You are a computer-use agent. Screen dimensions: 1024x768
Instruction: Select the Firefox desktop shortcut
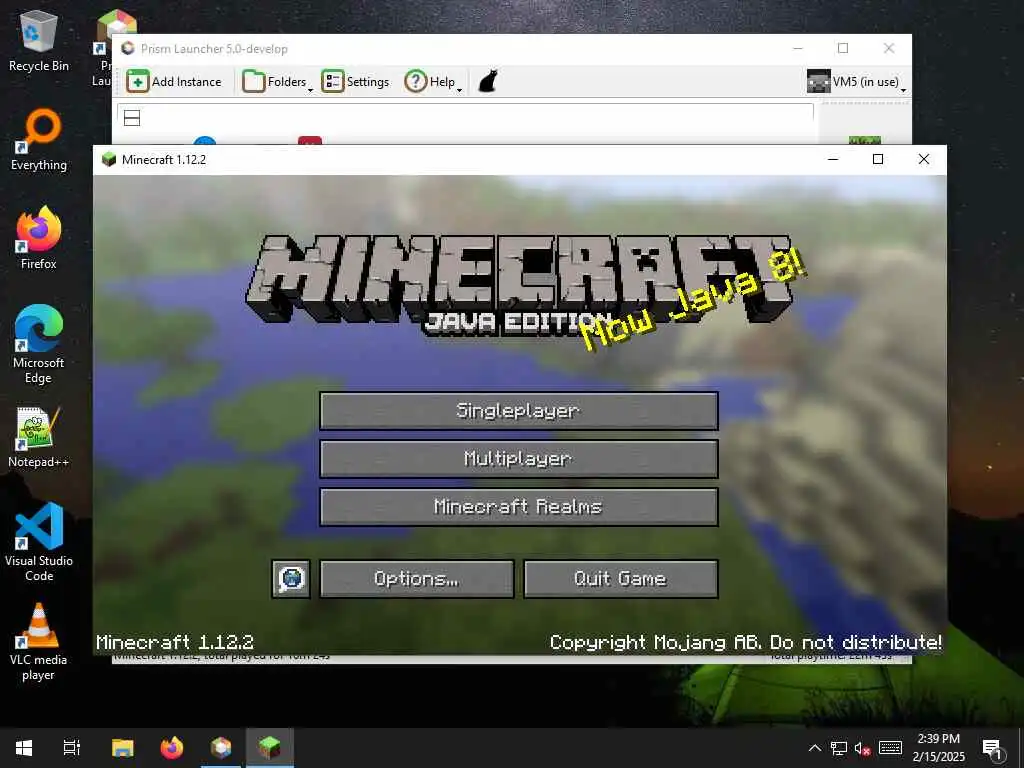click(39, 238)
